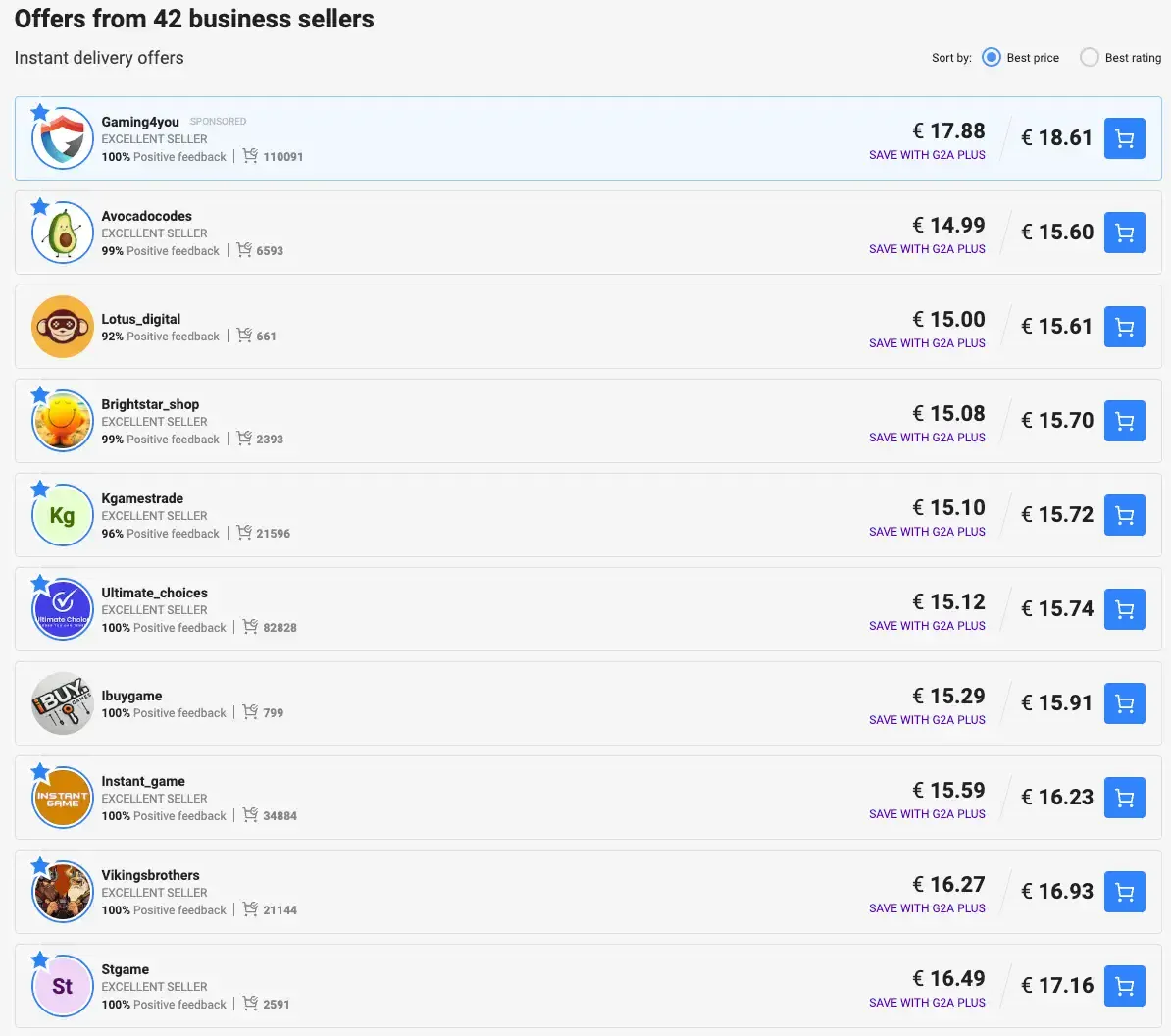The height and width of the screenshot is (1036, 1171).
Task: Open Ultimate_choices seller avatar
Action: point(62,609)
